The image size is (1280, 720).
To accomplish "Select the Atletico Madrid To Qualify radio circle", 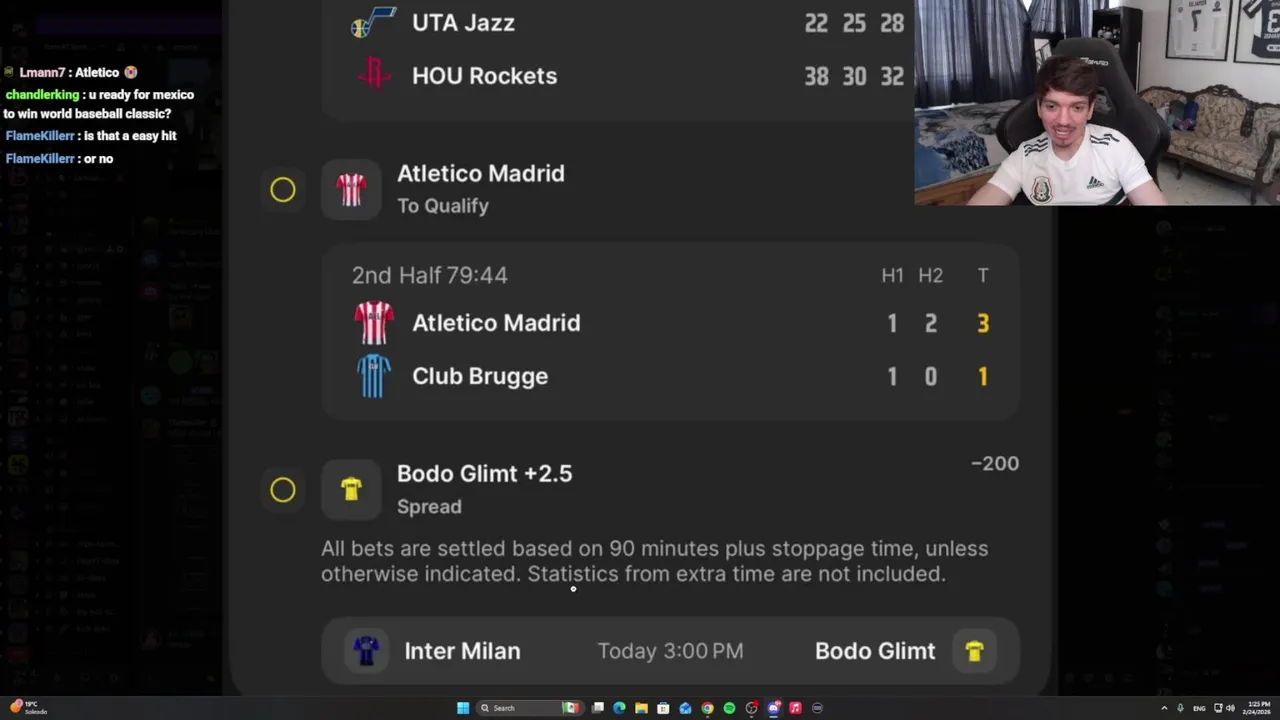I will (x=283, y=190).
